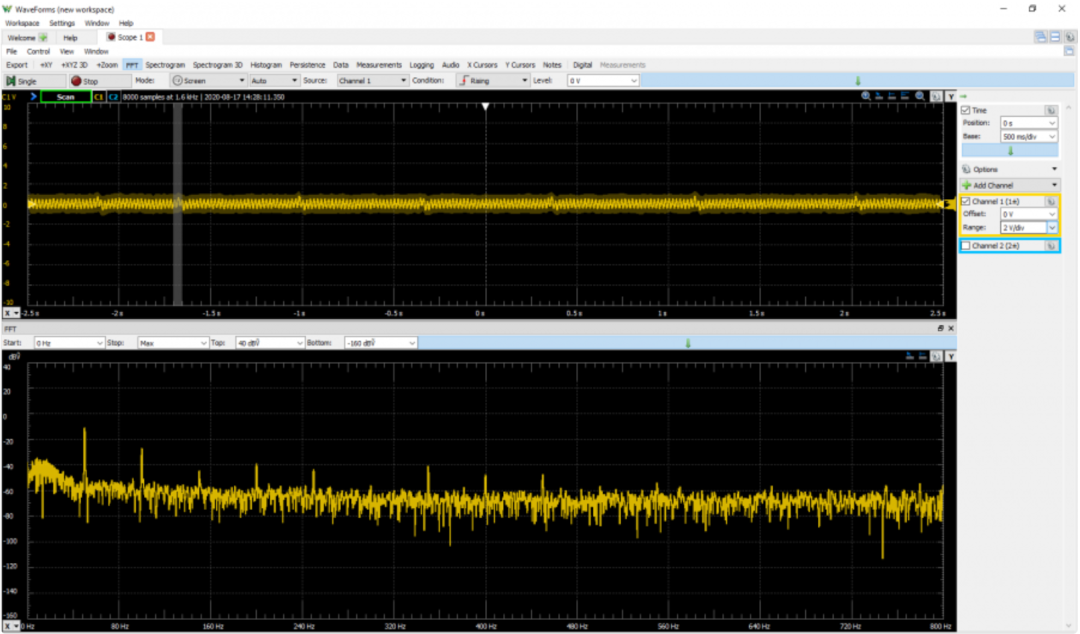The height and width of the screenshot is (634, 1080).
Task: Open the Logging view
Action: click(422, 65)
